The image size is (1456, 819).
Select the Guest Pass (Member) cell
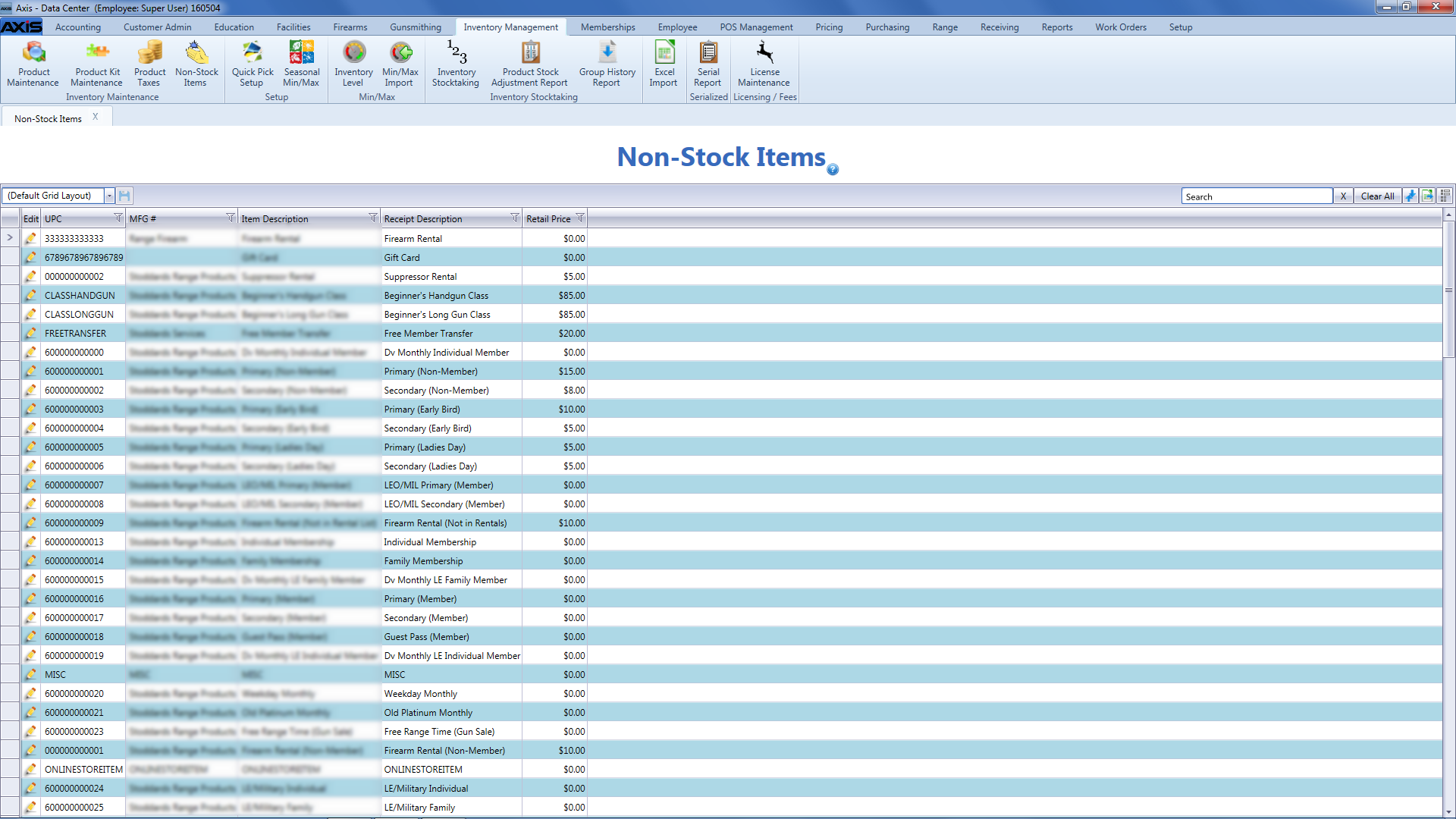451,636
